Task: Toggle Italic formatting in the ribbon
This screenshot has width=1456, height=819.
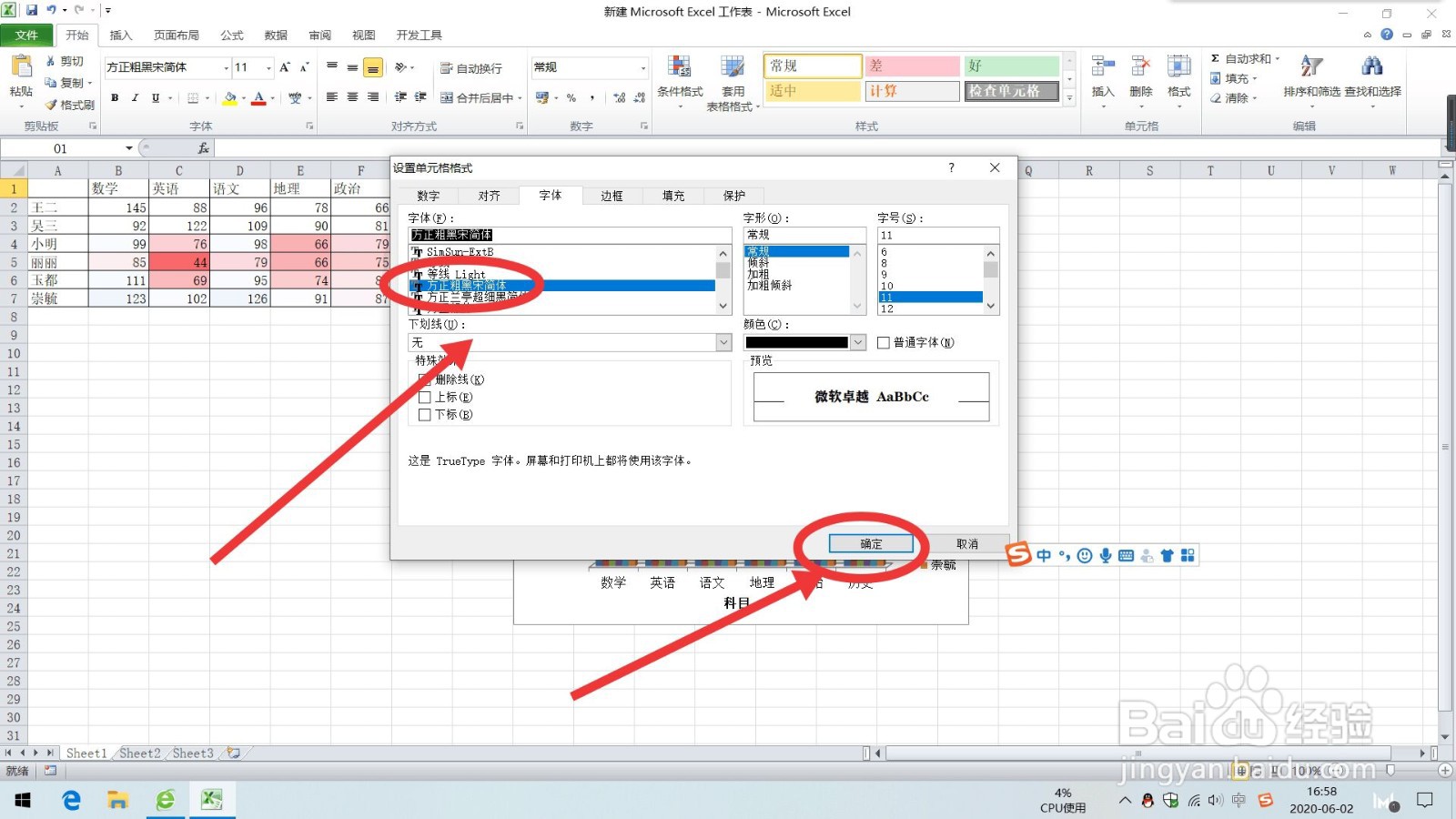Action: pos(135,97)
